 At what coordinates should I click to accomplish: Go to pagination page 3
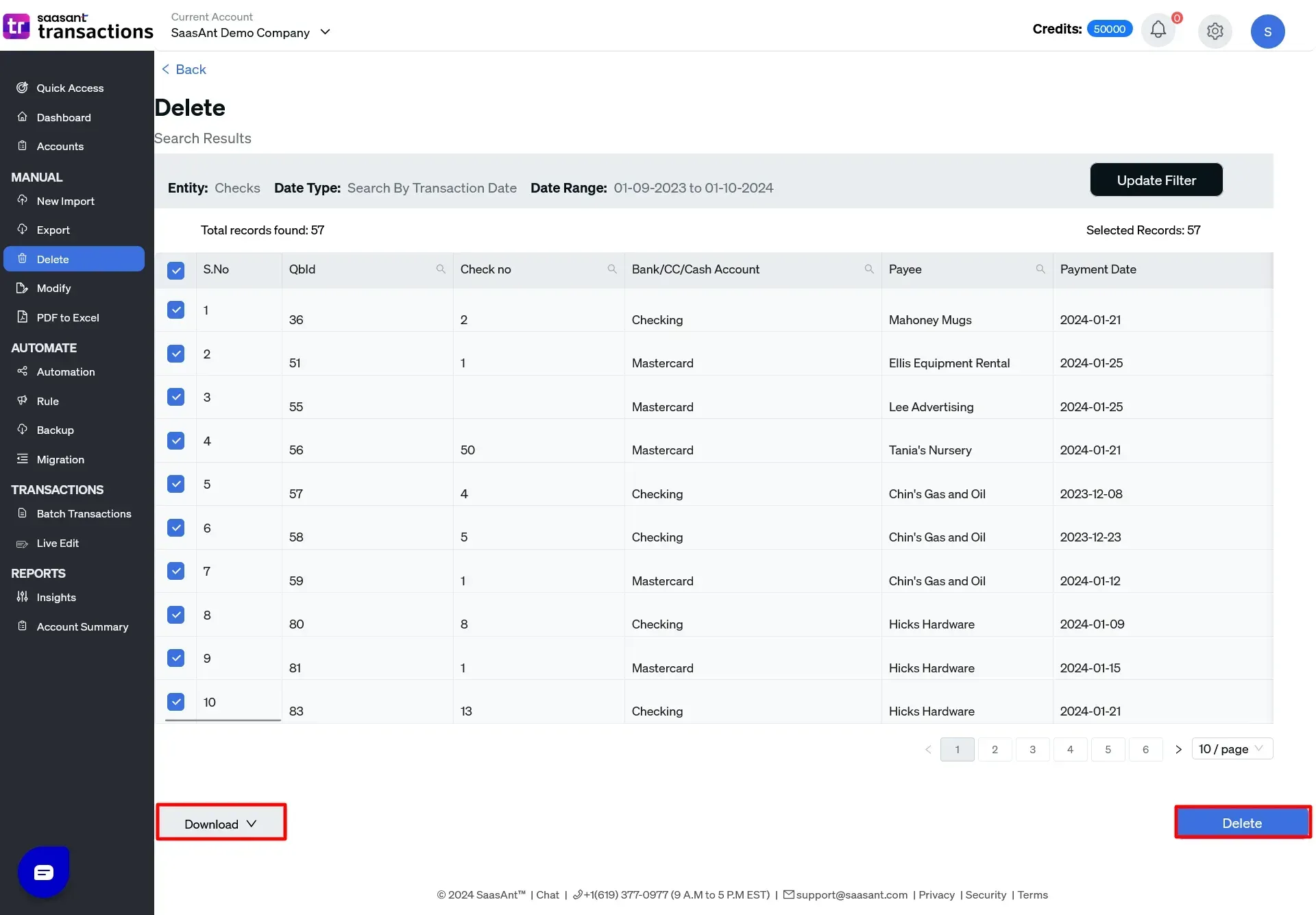(x=1032, y=749)
